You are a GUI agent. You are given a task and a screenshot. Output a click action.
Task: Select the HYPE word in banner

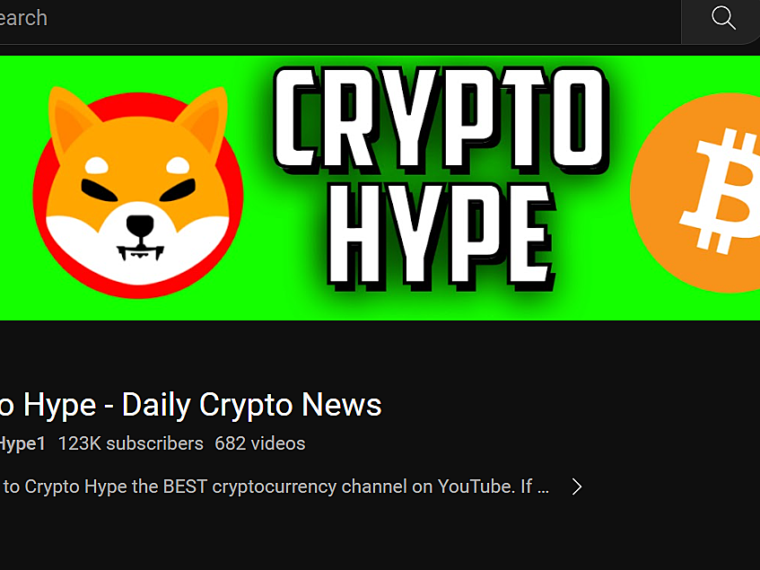coord(441,236)
